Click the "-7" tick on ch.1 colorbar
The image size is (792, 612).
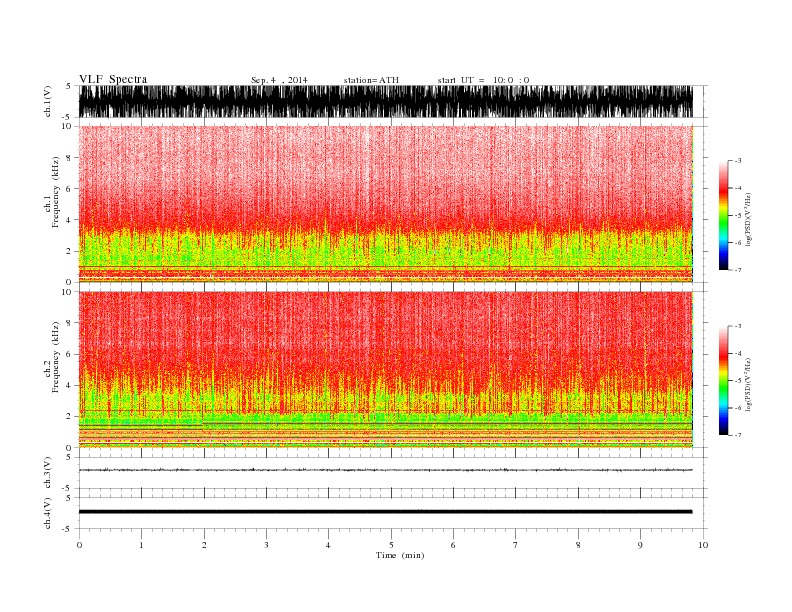[x=737, y=270]
